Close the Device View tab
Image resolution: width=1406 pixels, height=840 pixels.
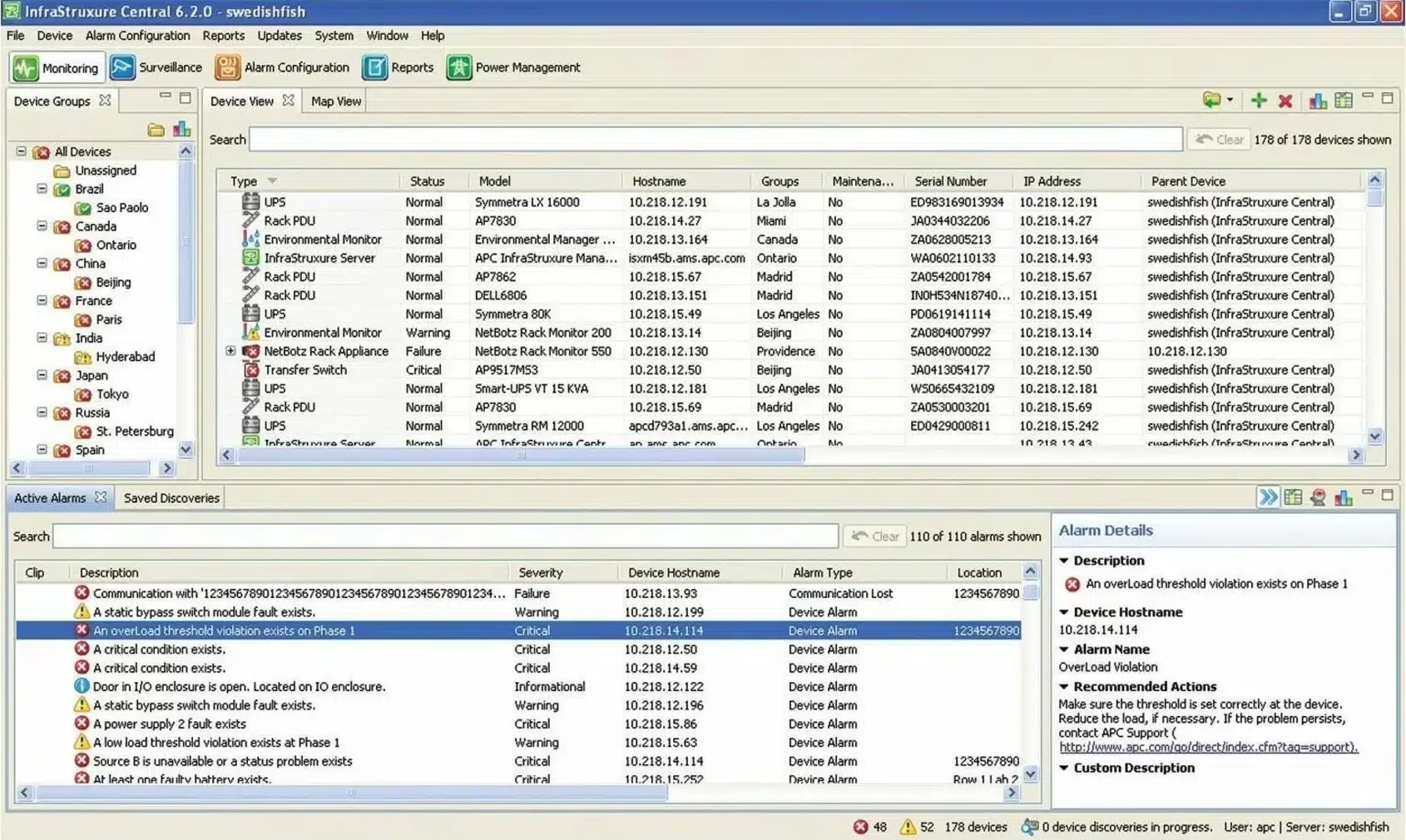(288, 100)
